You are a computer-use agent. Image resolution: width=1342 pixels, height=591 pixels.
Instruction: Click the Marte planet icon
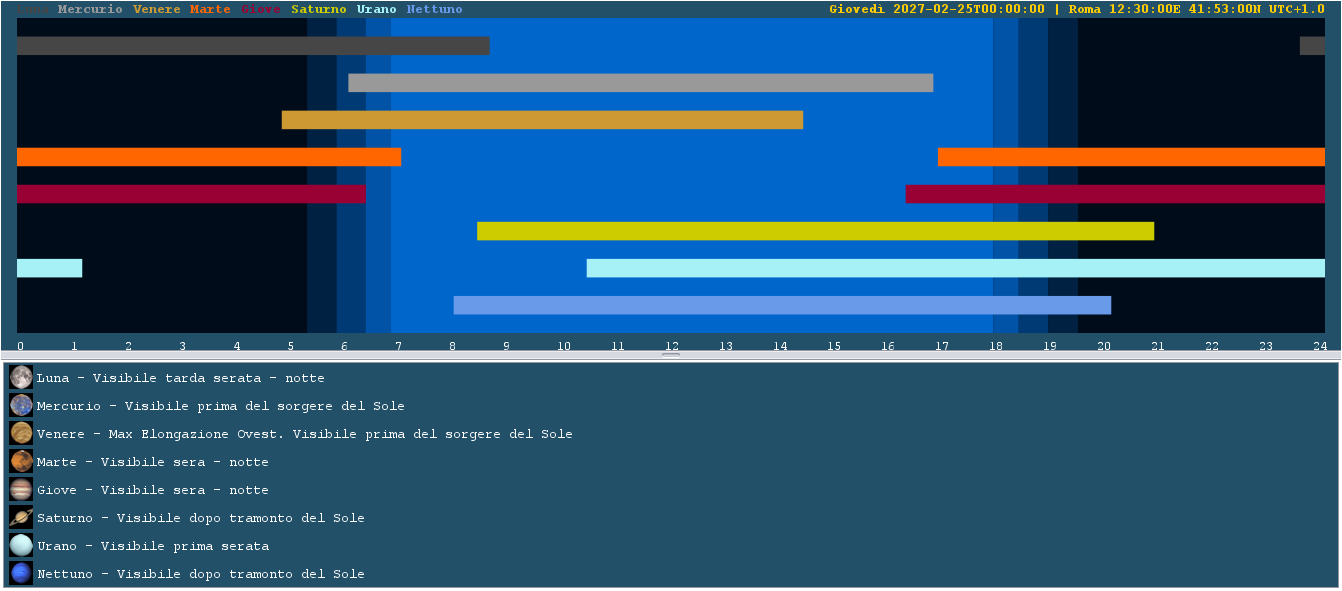point(21,461)
